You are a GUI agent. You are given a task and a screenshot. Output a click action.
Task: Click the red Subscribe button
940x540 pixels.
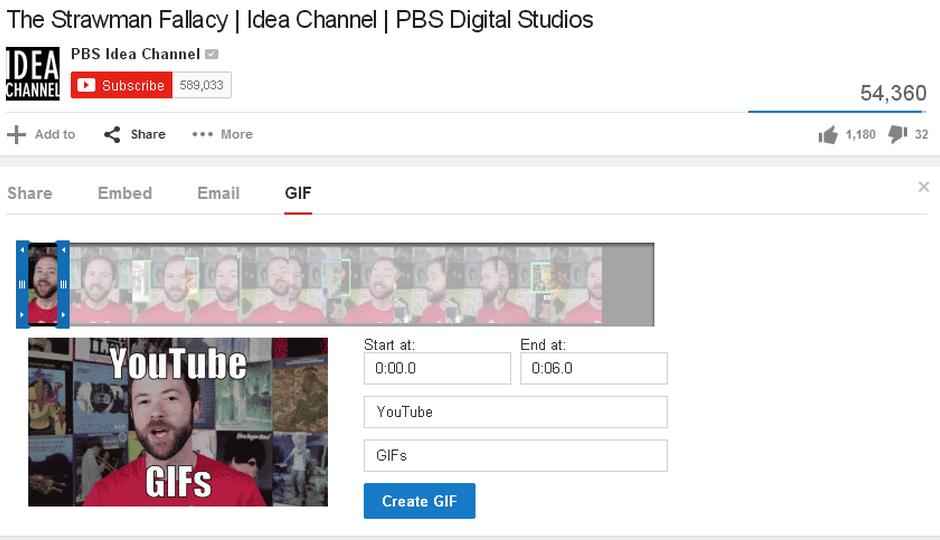pyautogui.click(x=121, y=85)
